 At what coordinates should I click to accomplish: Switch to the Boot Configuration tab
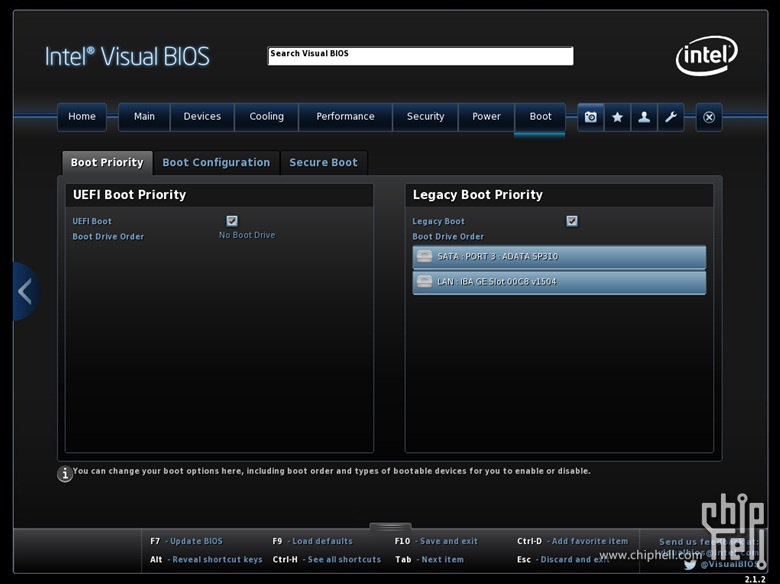click(x=216, y=163)
